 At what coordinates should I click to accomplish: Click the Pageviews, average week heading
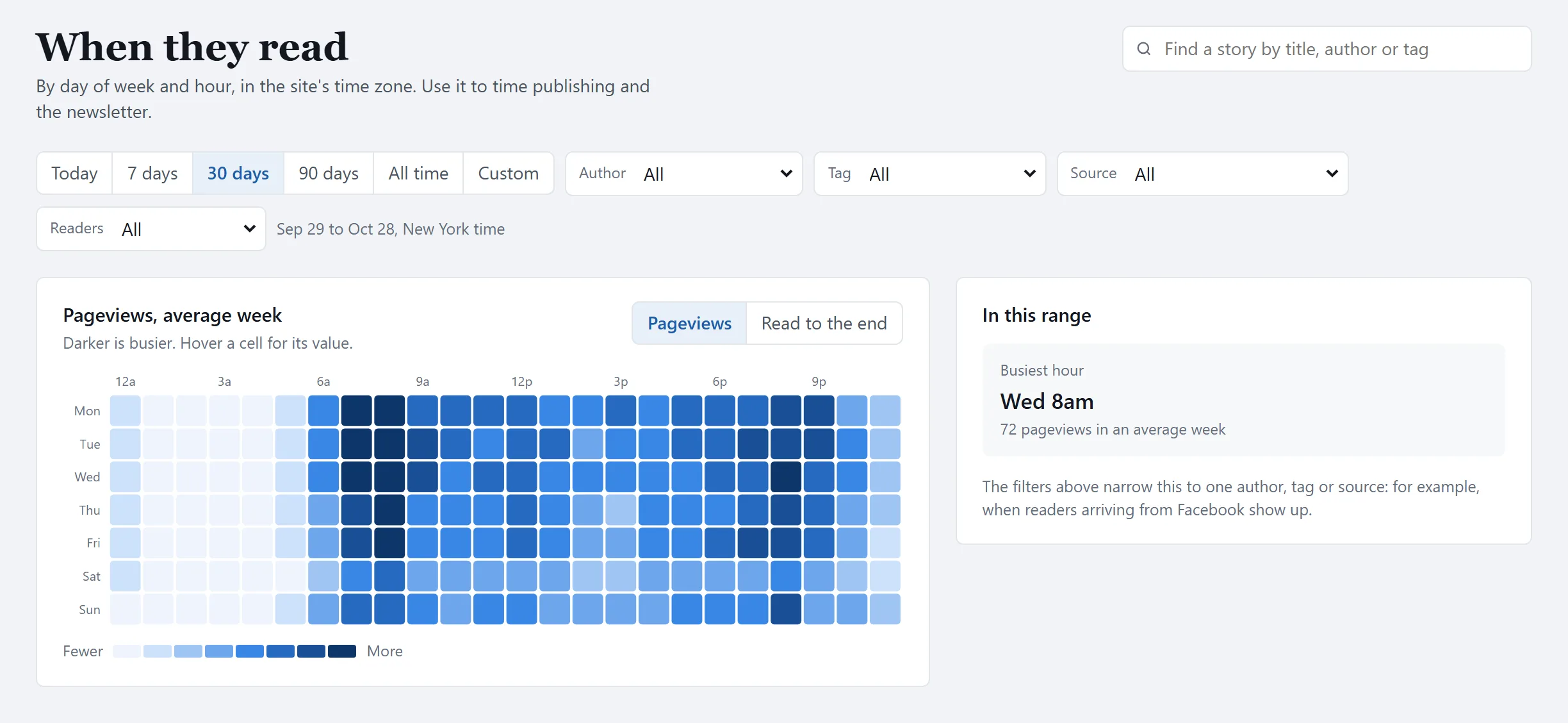(x=172, y=315)
